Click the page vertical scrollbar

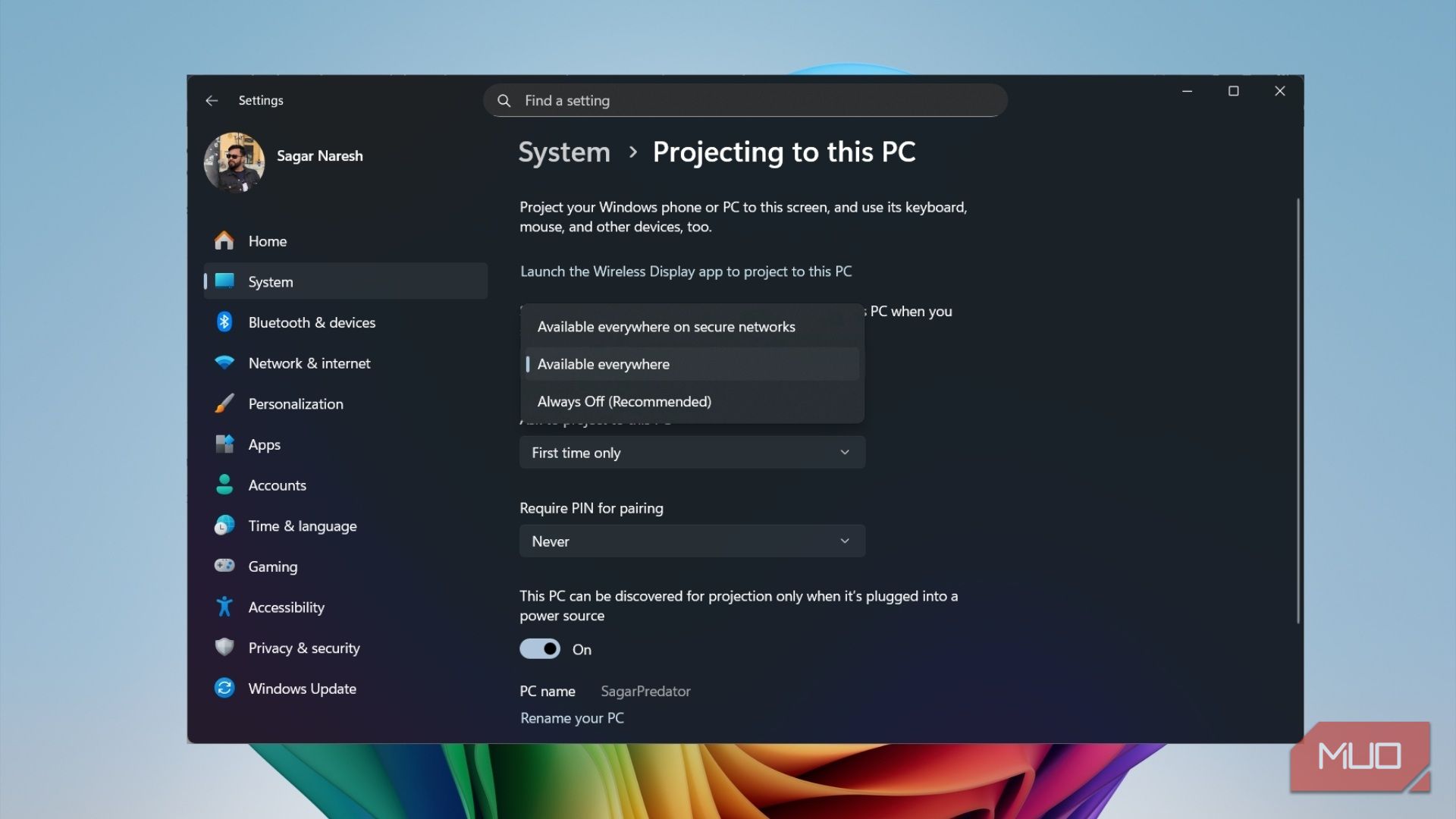point(1298,410)
